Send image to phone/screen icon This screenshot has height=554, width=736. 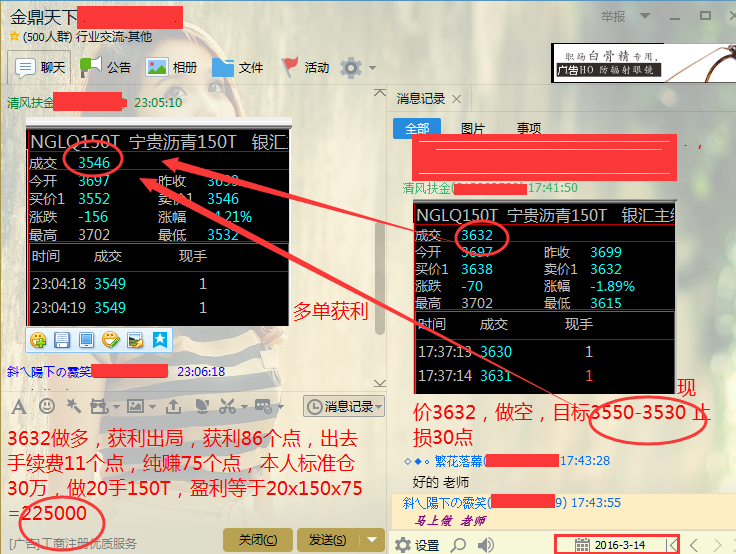pos(86,340)
